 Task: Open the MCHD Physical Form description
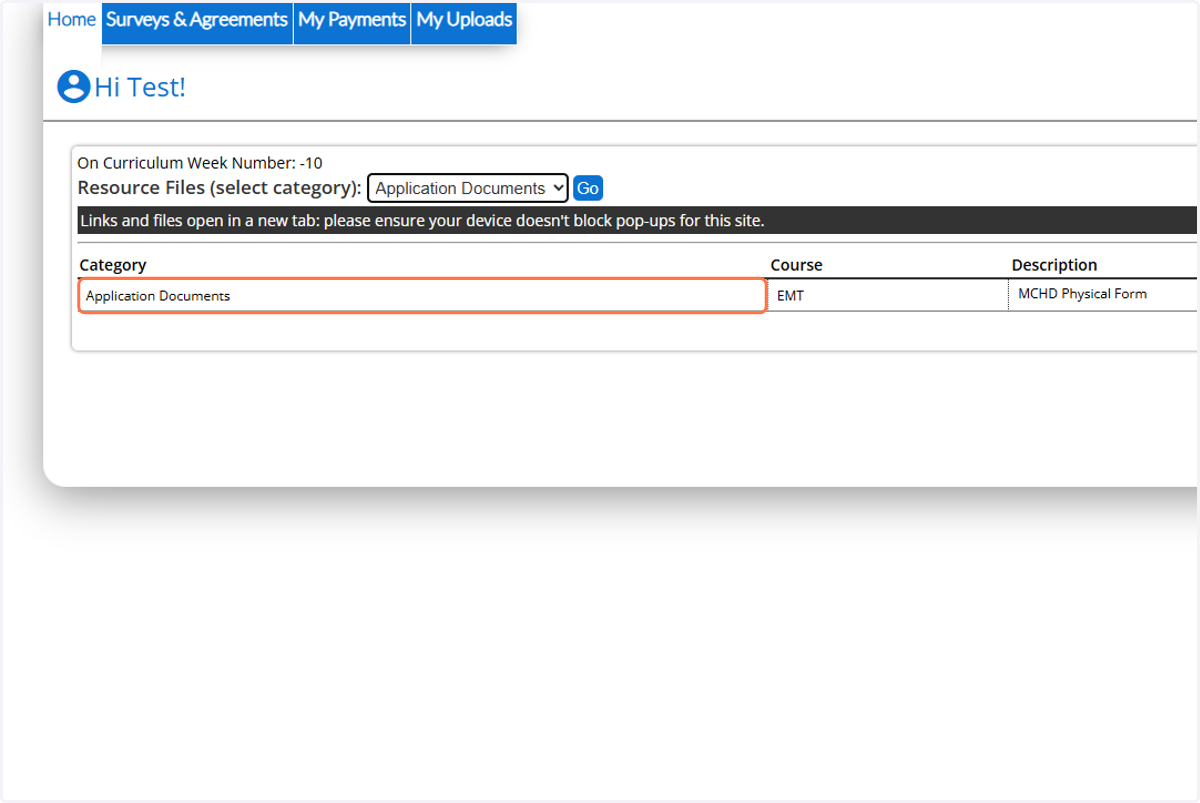[x=1082, y=294]
